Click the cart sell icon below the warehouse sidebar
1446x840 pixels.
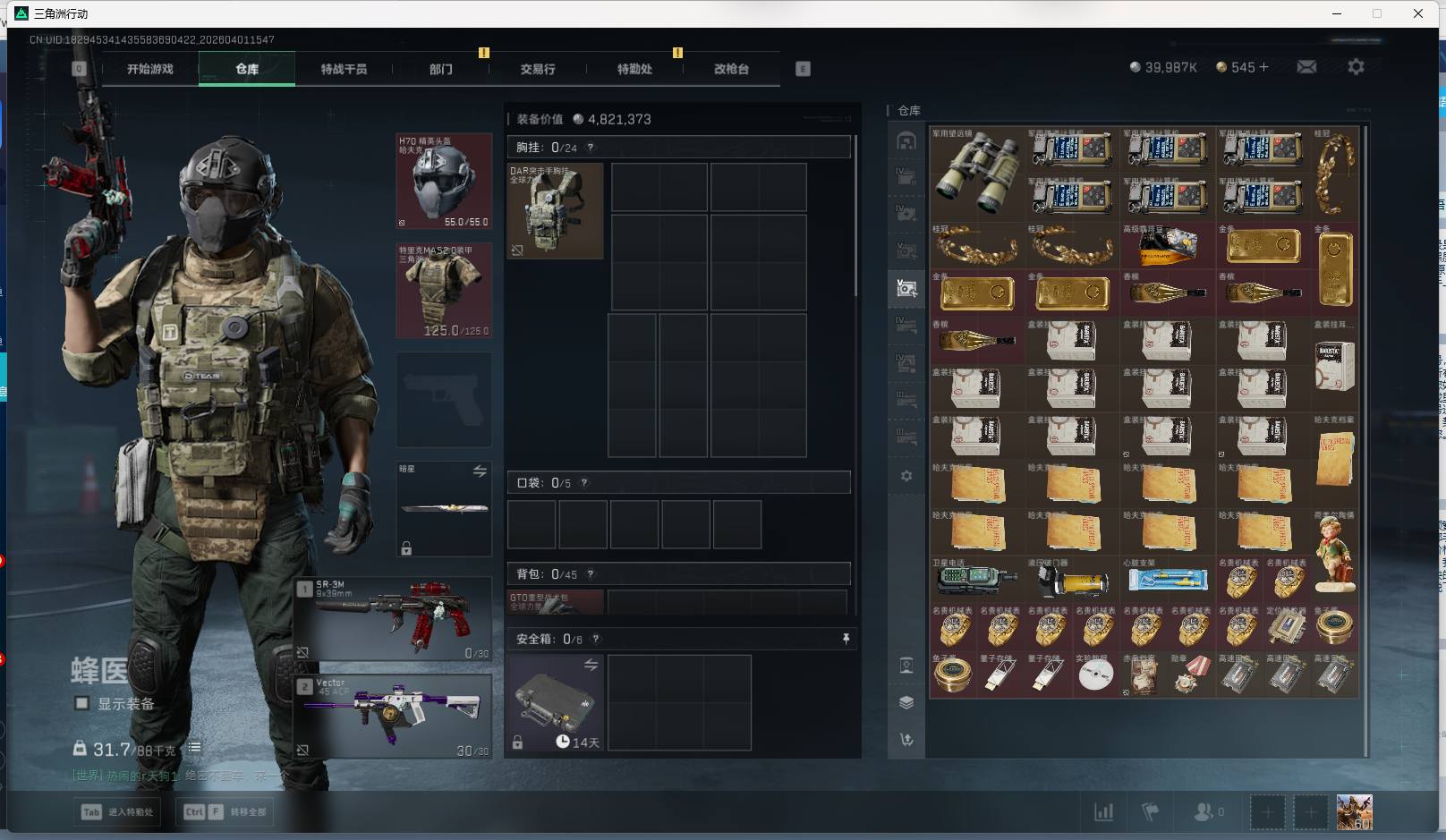point(906,739)
